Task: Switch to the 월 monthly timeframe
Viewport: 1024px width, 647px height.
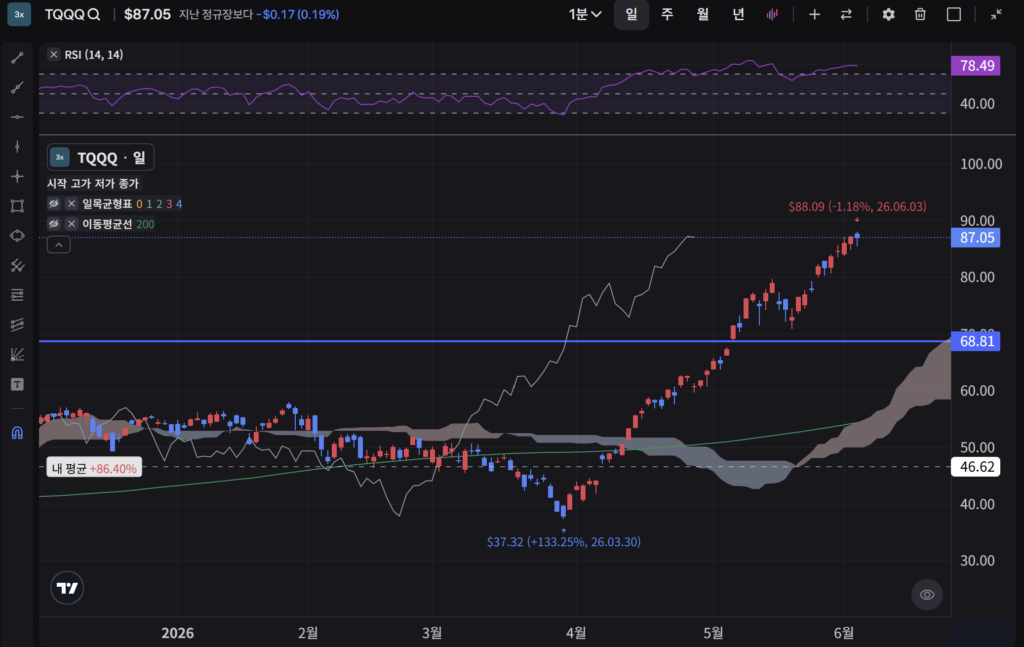Action: (x=703, y=14)
